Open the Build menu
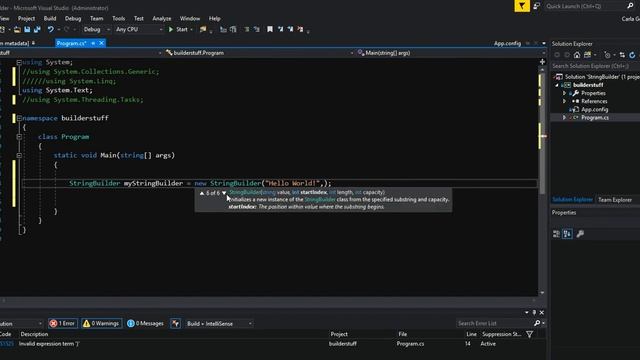 50,18
